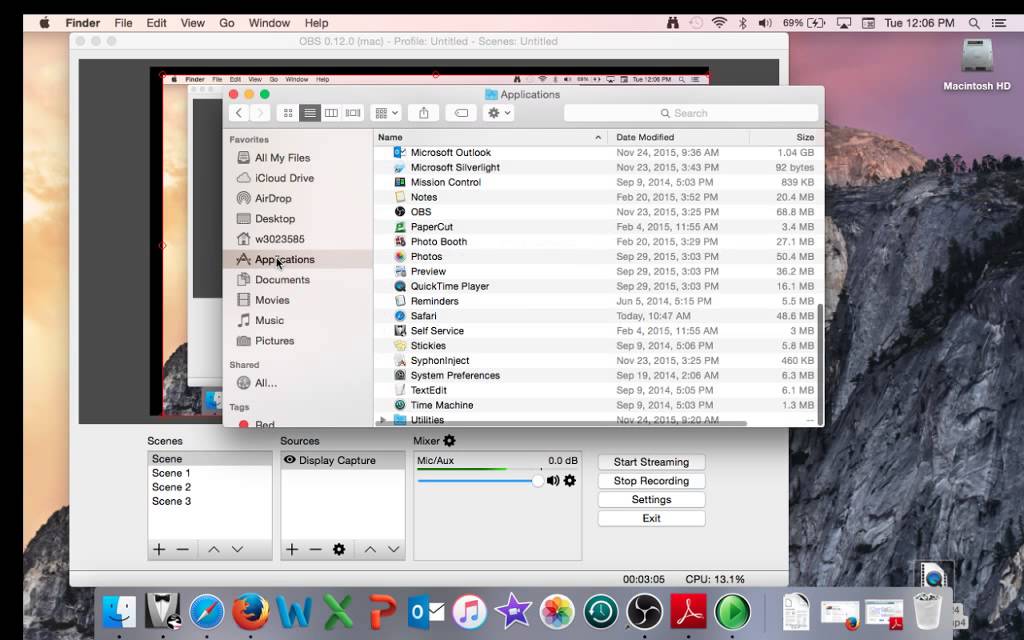This screenshot has width=1024, height=640.
Task: Open OBS Settings button
Action: [651, 500]
